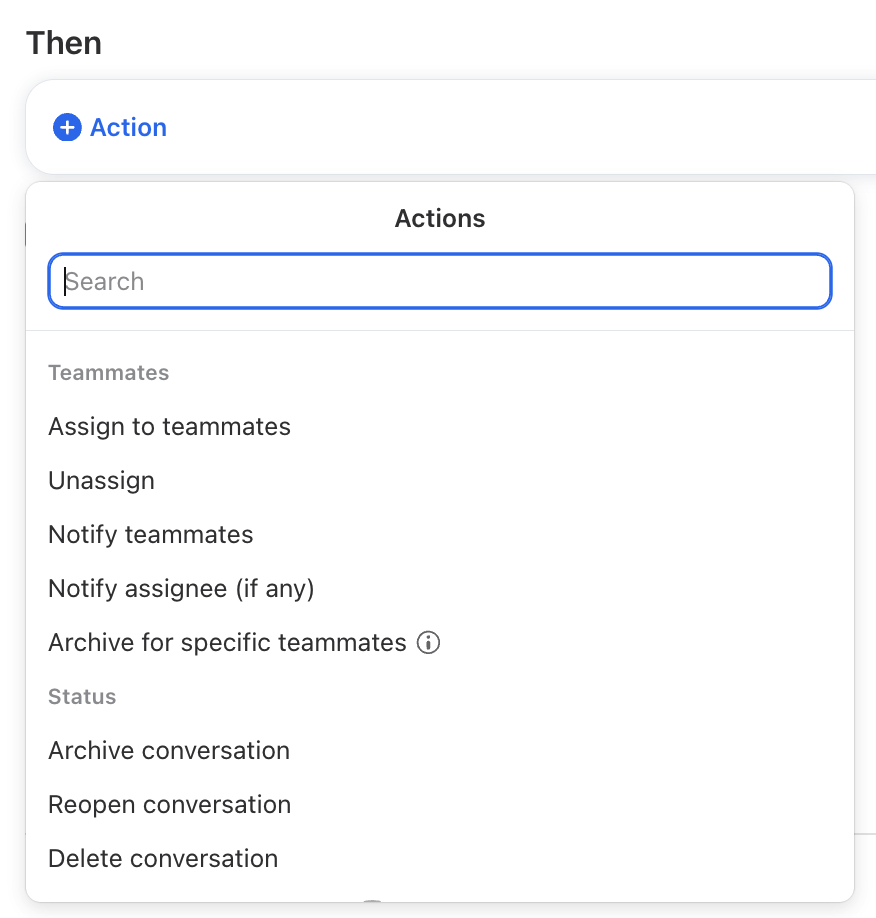Open info icon next to Archive for specific teammates
Screen dimensions: 876x918
tap(428, 643)
